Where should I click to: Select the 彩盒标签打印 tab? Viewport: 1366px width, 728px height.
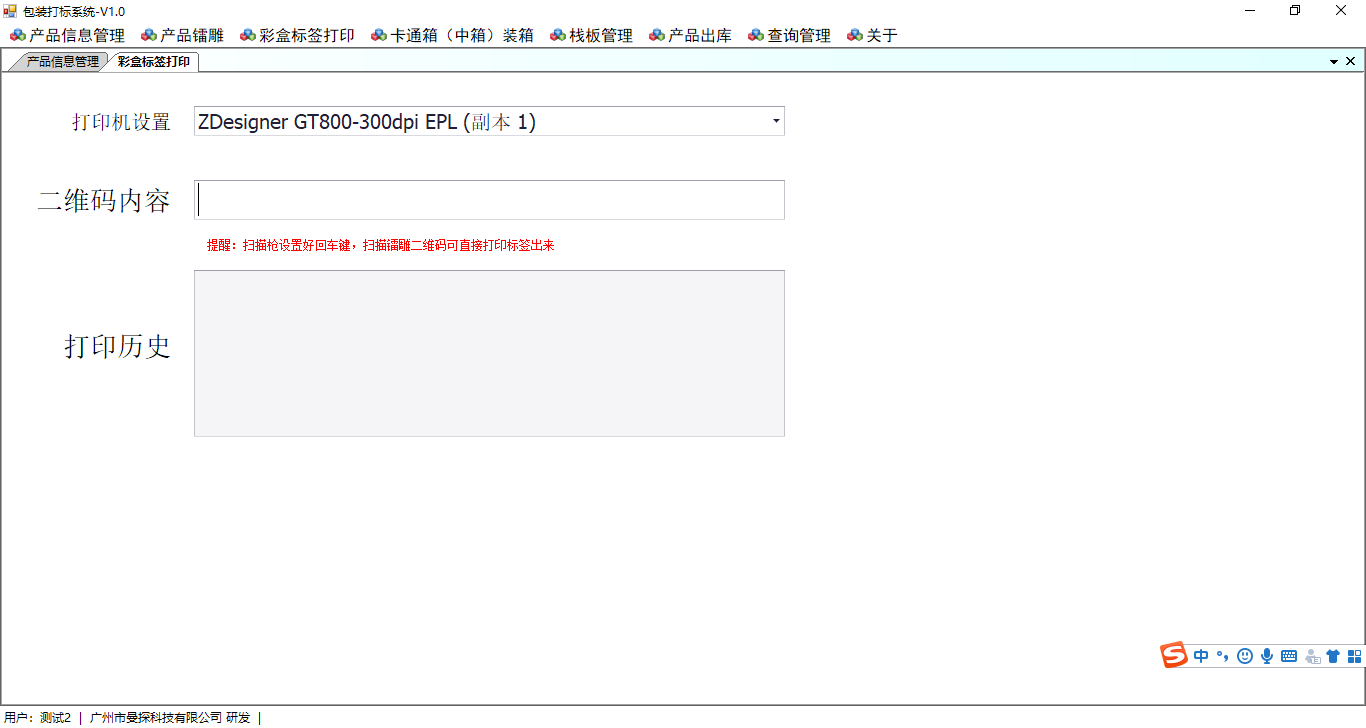pyautogui.click(x=153, y=62)
